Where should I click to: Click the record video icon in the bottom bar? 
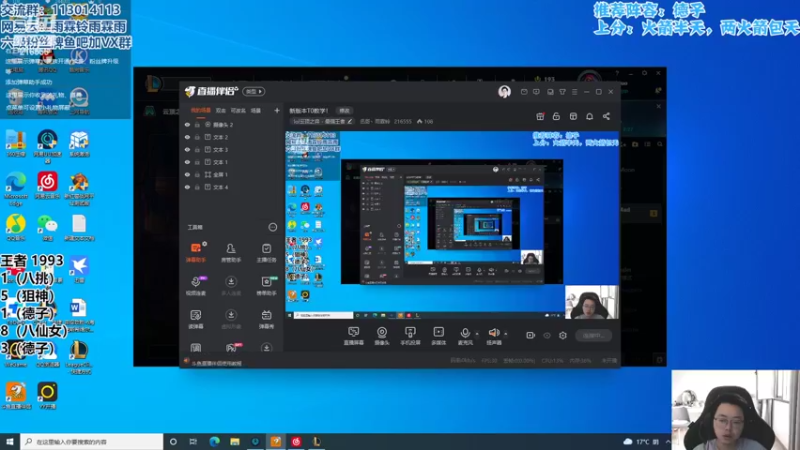coord(530,335)
